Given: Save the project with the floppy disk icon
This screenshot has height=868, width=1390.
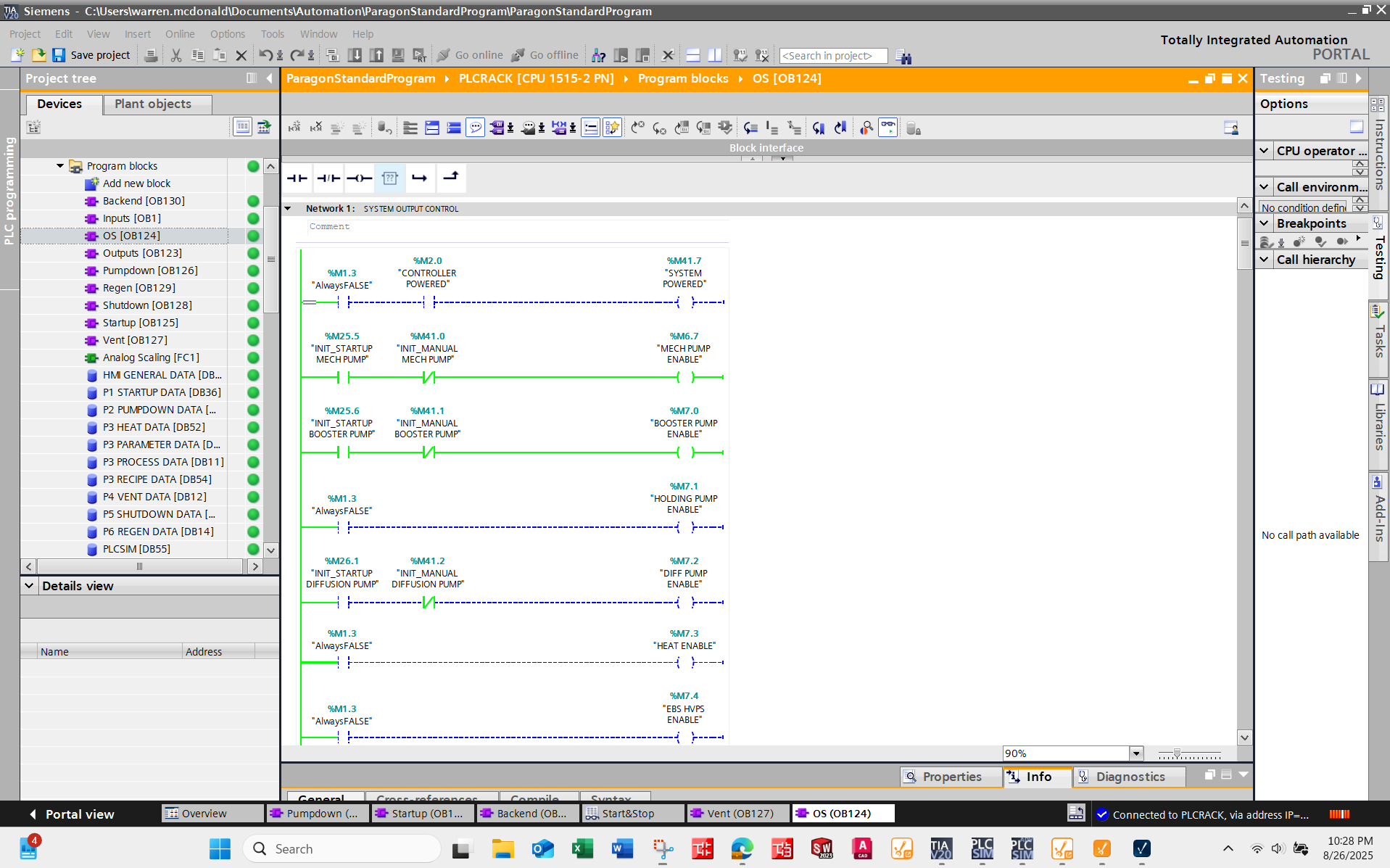Looking at the screenshot, I should click(59, 55).
